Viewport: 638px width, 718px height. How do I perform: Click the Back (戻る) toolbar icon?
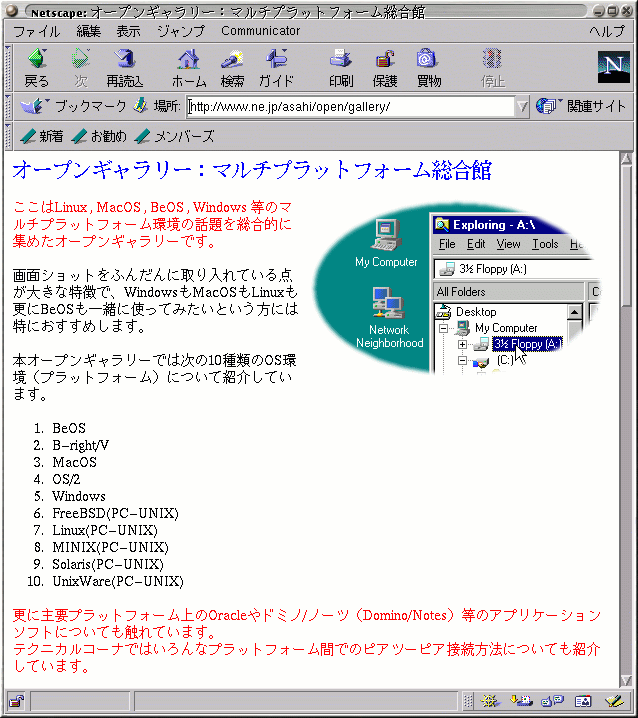[x=36, y=68]
